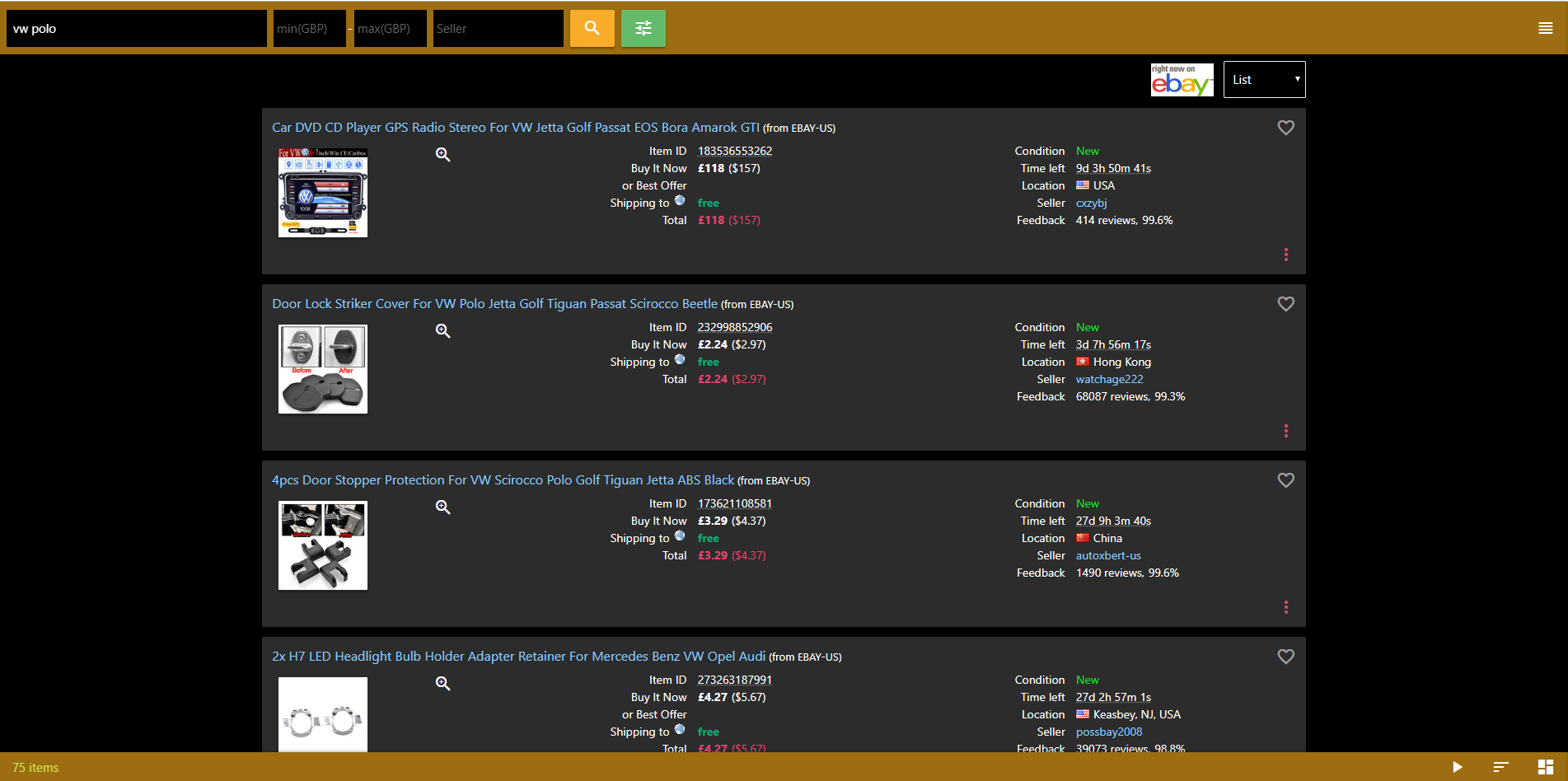The height and width of the screenshot is (781, 1568).
Task: Click the orange search magnifier button
Action: pos(592,28)
